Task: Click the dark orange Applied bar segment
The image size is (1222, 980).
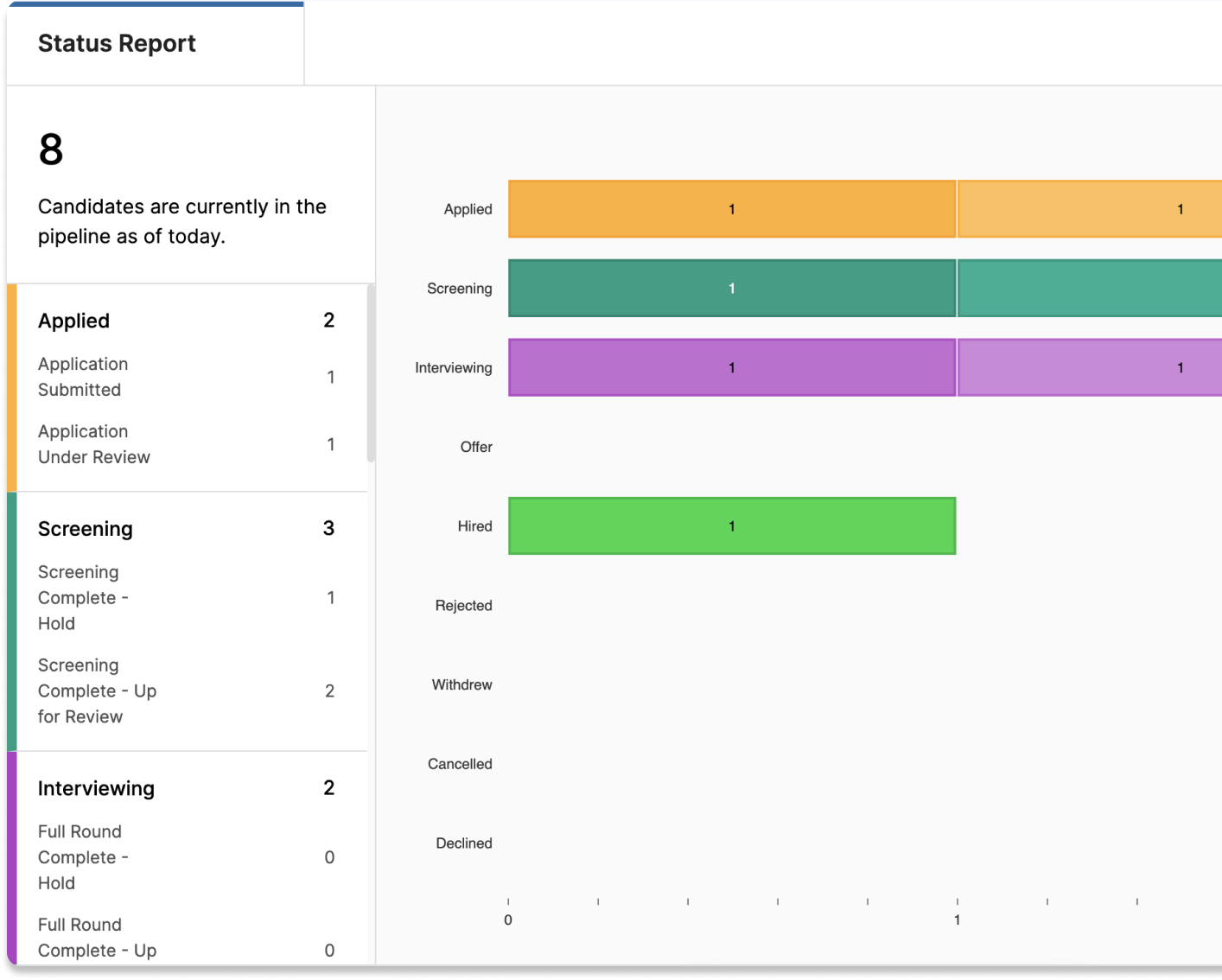Action: tap(731, 209)
